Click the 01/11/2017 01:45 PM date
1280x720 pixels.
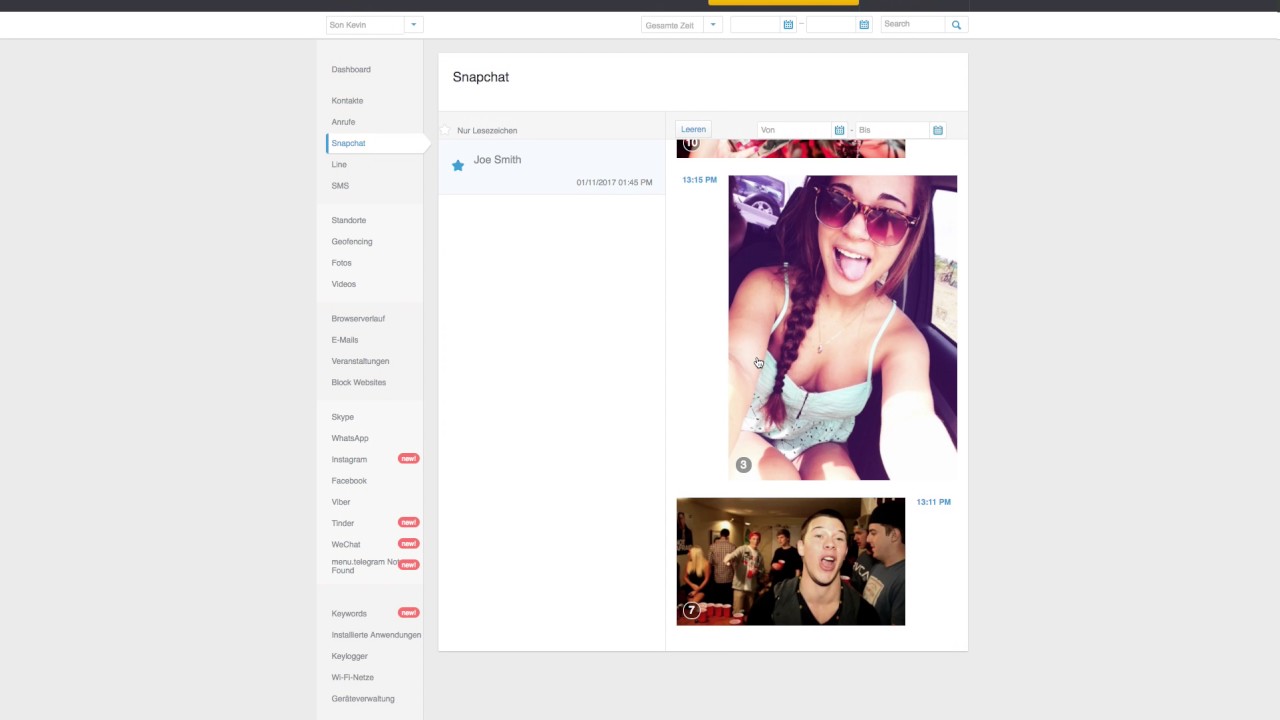(614, 183)
